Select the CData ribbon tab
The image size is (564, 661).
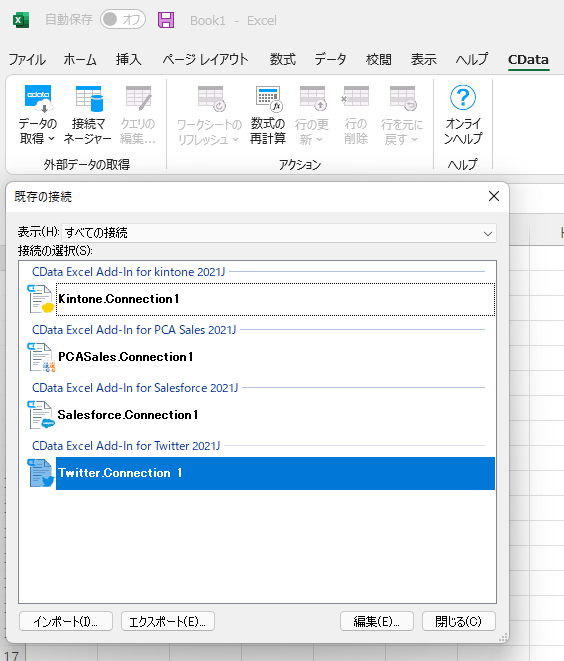pyautogui.click(x=528, y=59)
